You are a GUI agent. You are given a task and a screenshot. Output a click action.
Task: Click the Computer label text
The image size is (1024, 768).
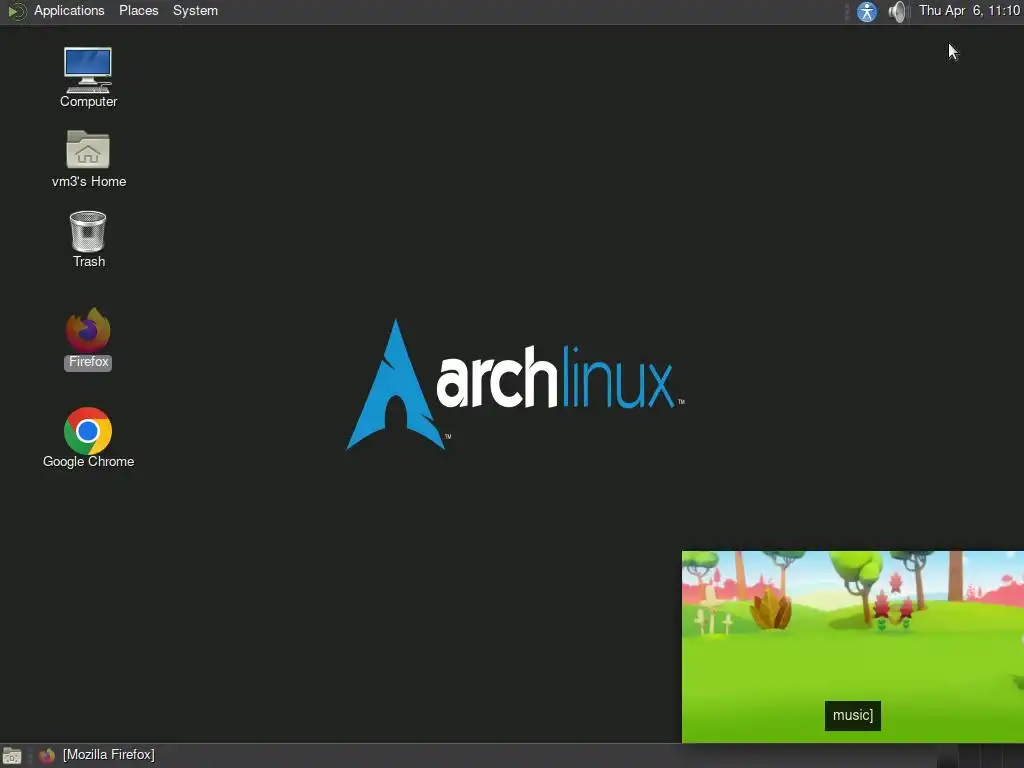[89, 102]
